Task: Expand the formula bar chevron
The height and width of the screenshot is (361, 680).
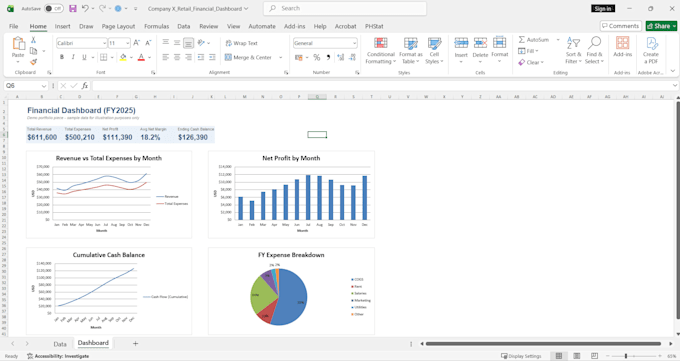Action: click(675, 85)
